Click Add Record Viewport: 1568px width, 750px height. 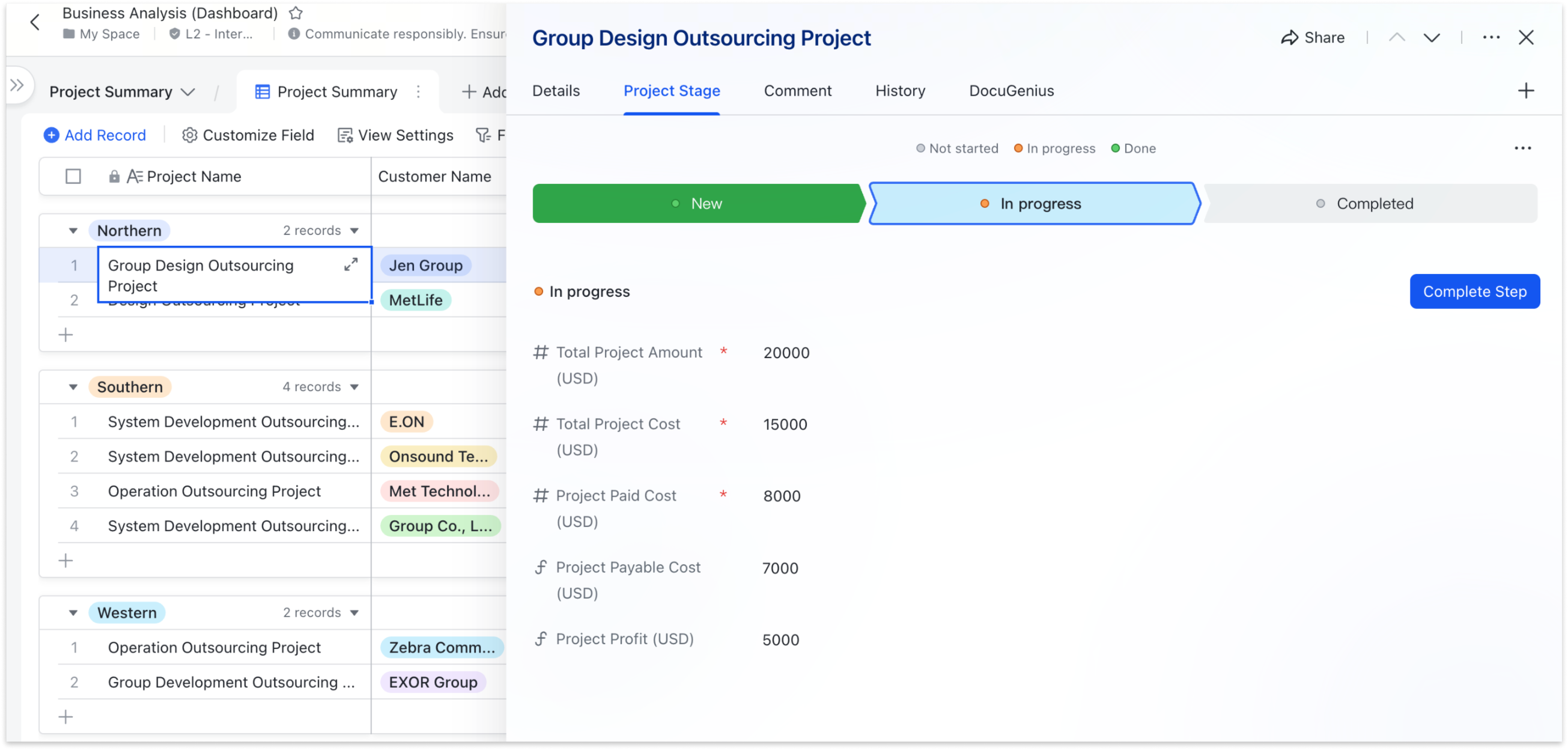95,135
